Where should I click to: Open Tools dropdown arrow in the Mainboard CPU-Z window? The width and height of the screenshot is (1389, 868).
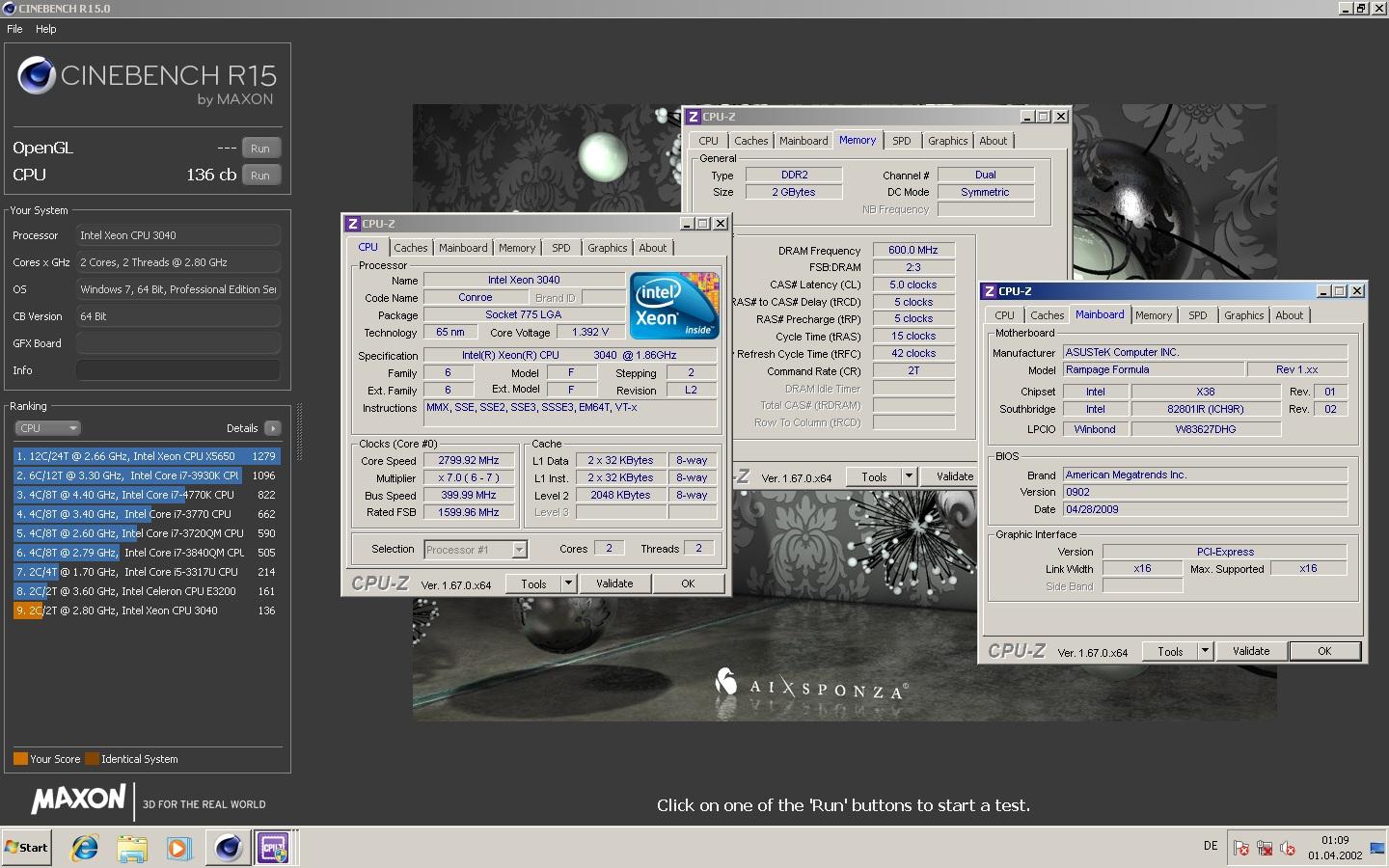point(1205,651)
